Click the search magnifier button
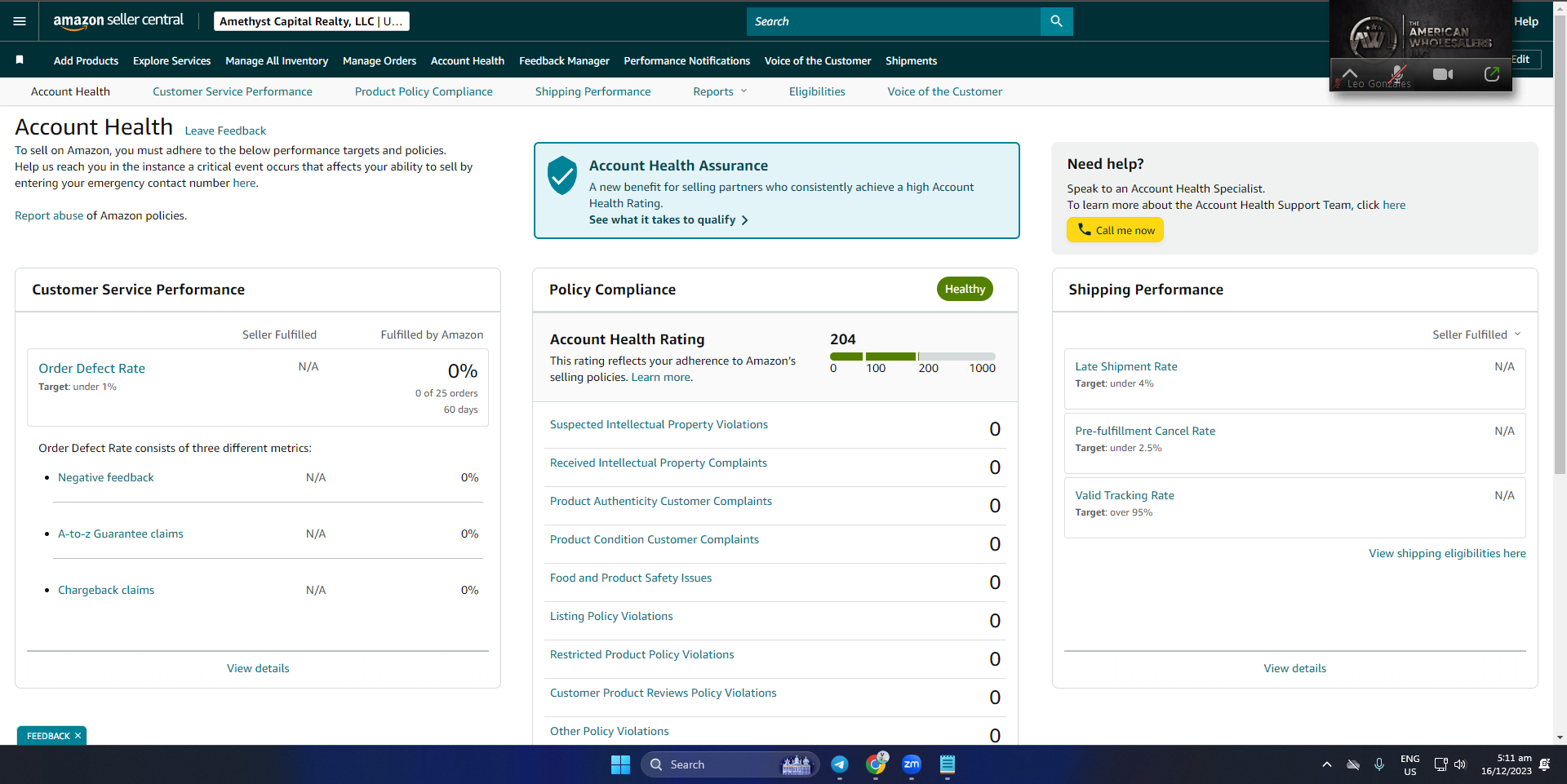The image size is (1567, 784). tap(1056, 21)
